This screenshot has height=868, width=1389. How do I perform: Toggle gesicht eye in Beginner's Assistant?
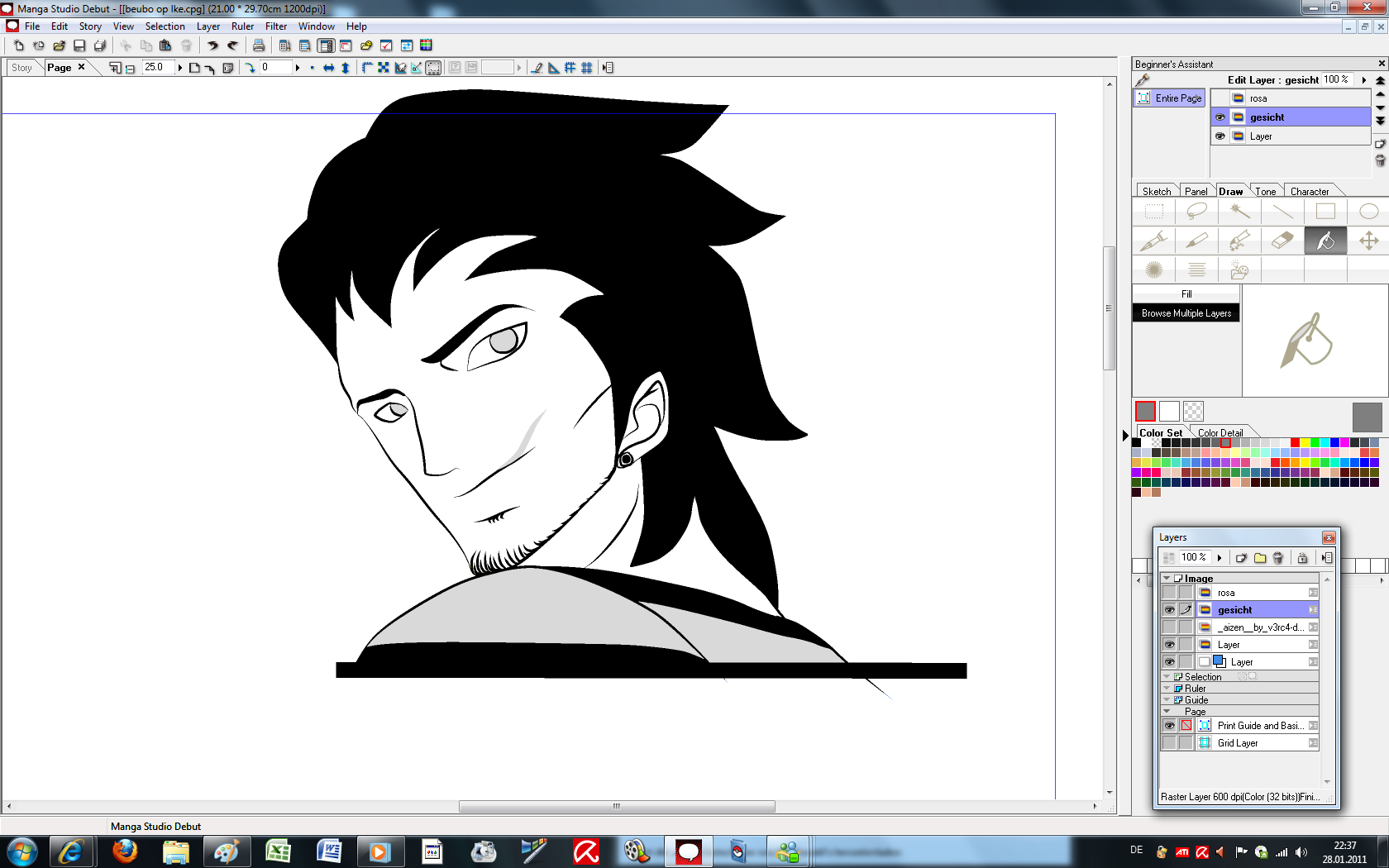pos(1220,117)
